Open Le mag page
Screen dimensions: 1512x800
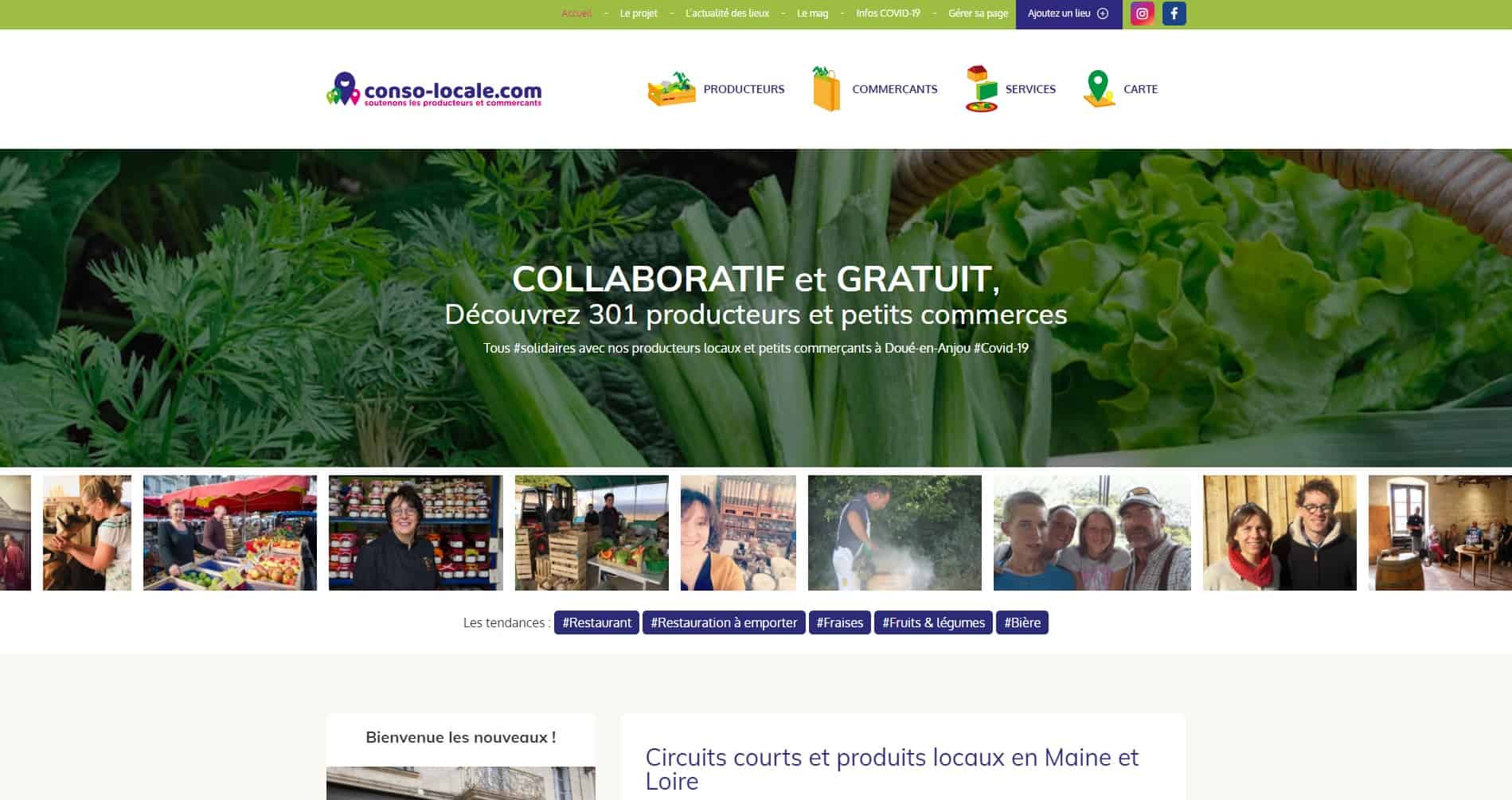(812, 14)
